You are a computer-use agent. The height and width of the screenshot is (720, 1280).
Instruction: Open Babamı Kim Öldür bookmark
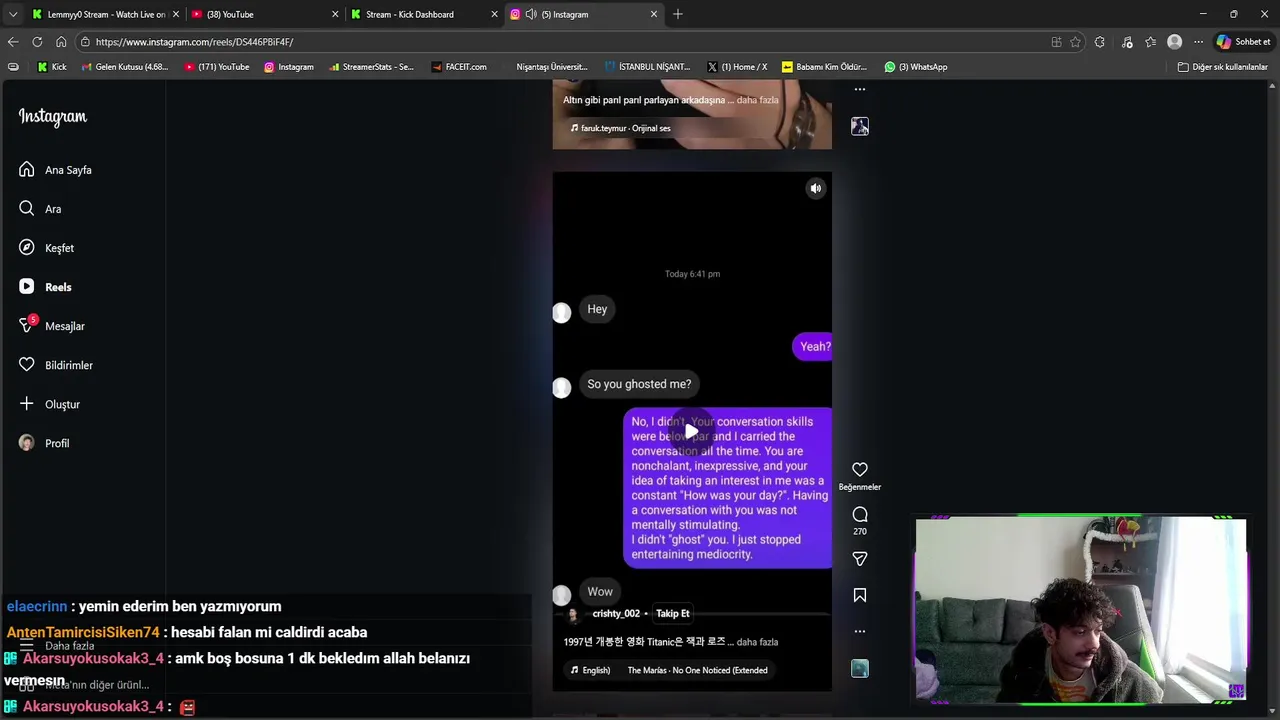pos(825,67)
